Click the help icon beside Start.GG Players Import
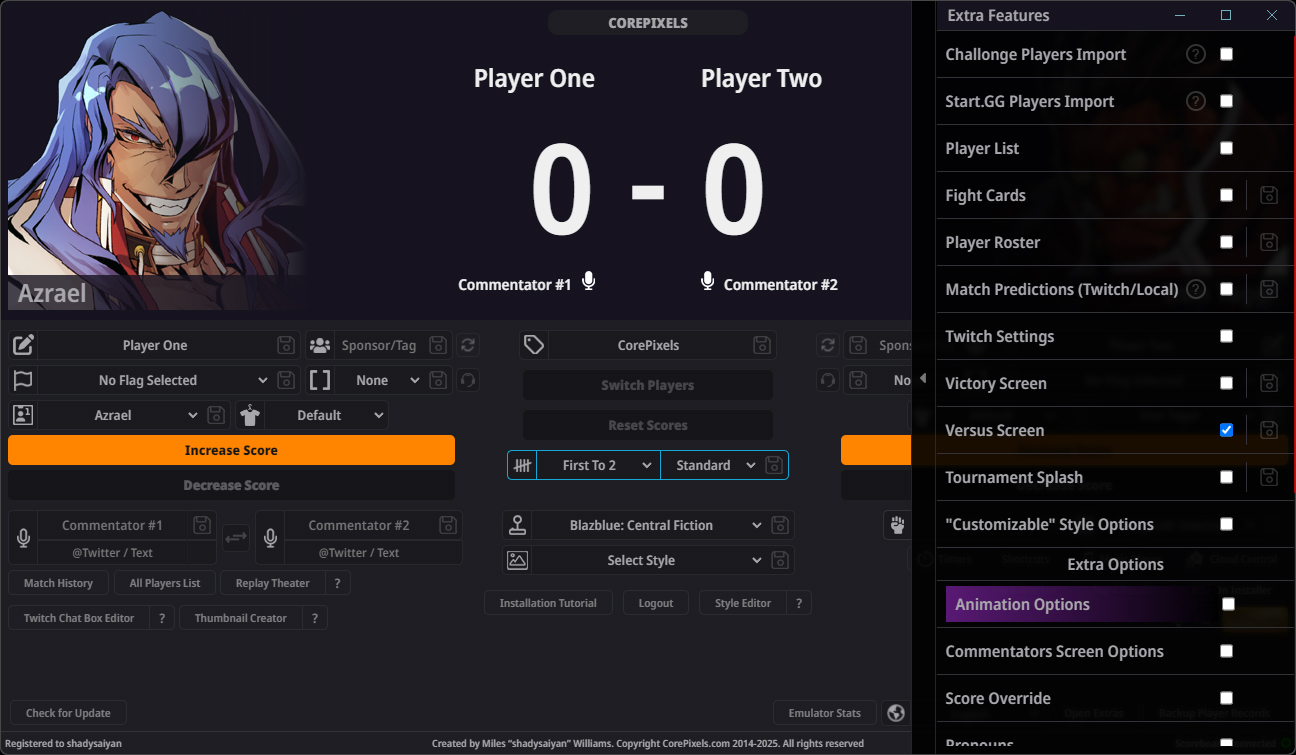This screenshot has width=1296, height=755. point(1195,101)
